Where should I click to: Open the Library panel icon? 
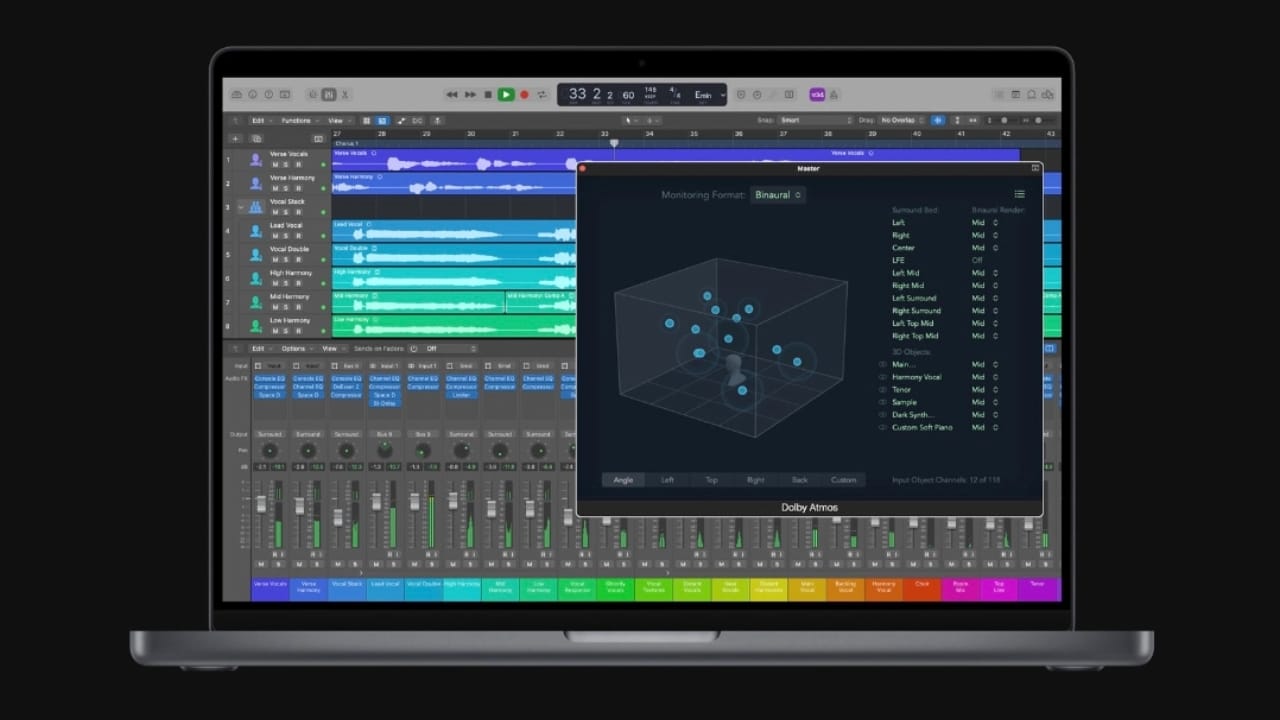click(x=236, y=94)
